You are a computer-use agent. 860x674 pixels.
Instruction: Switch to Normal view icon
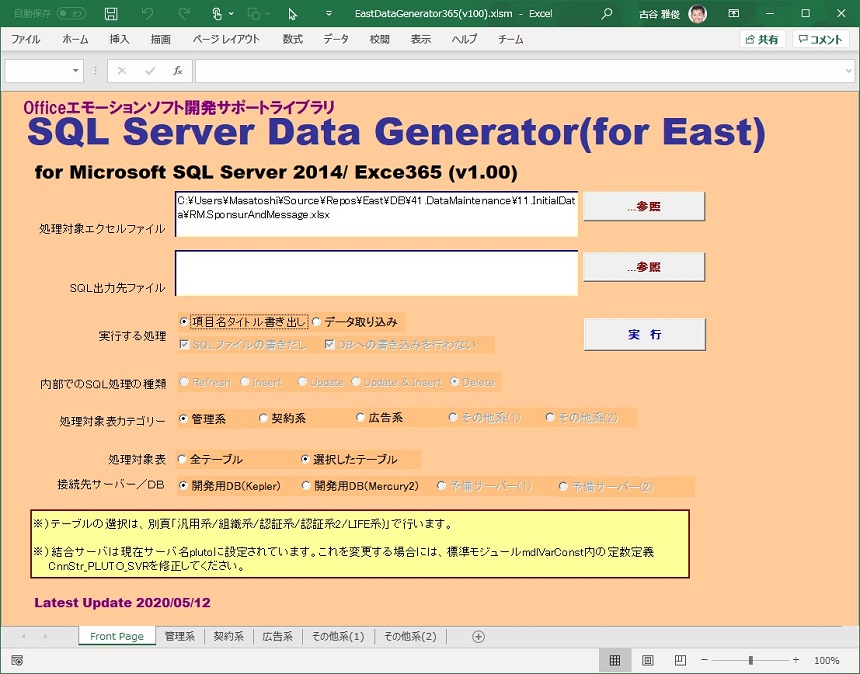point(615,660)
